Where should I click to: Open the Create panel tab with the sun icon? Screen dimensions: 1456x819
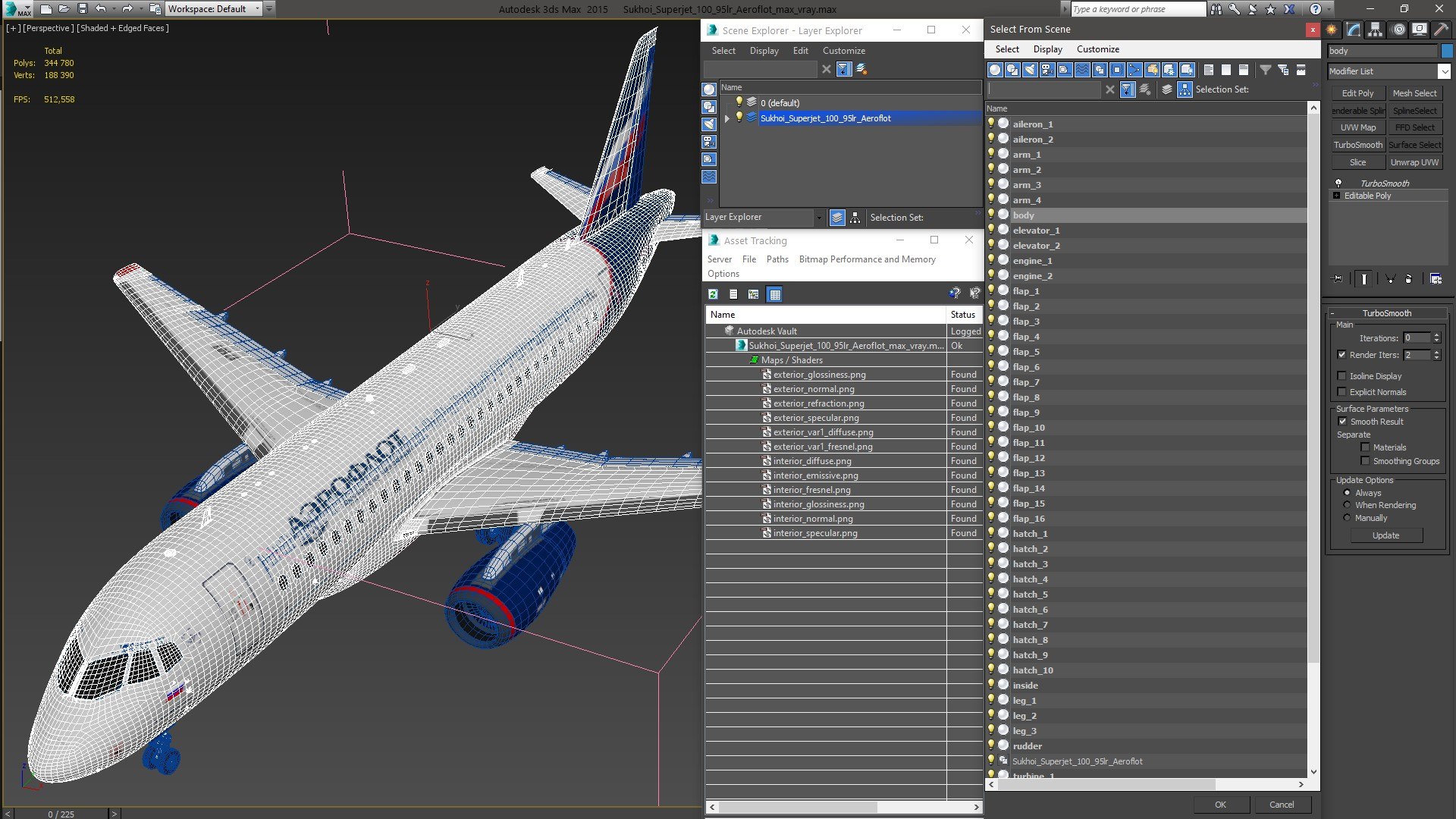click(1332, 30)
